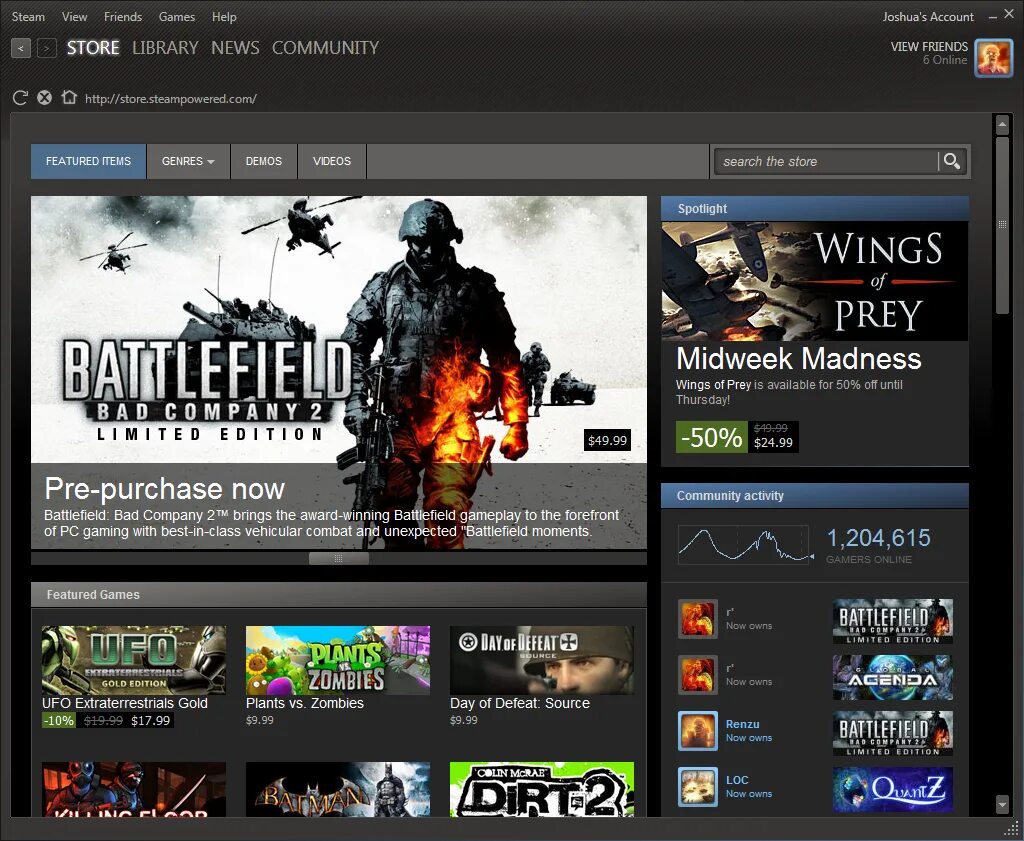
Task: Select the STORE section
Action: pyautogui.click(x=93, y=48)
